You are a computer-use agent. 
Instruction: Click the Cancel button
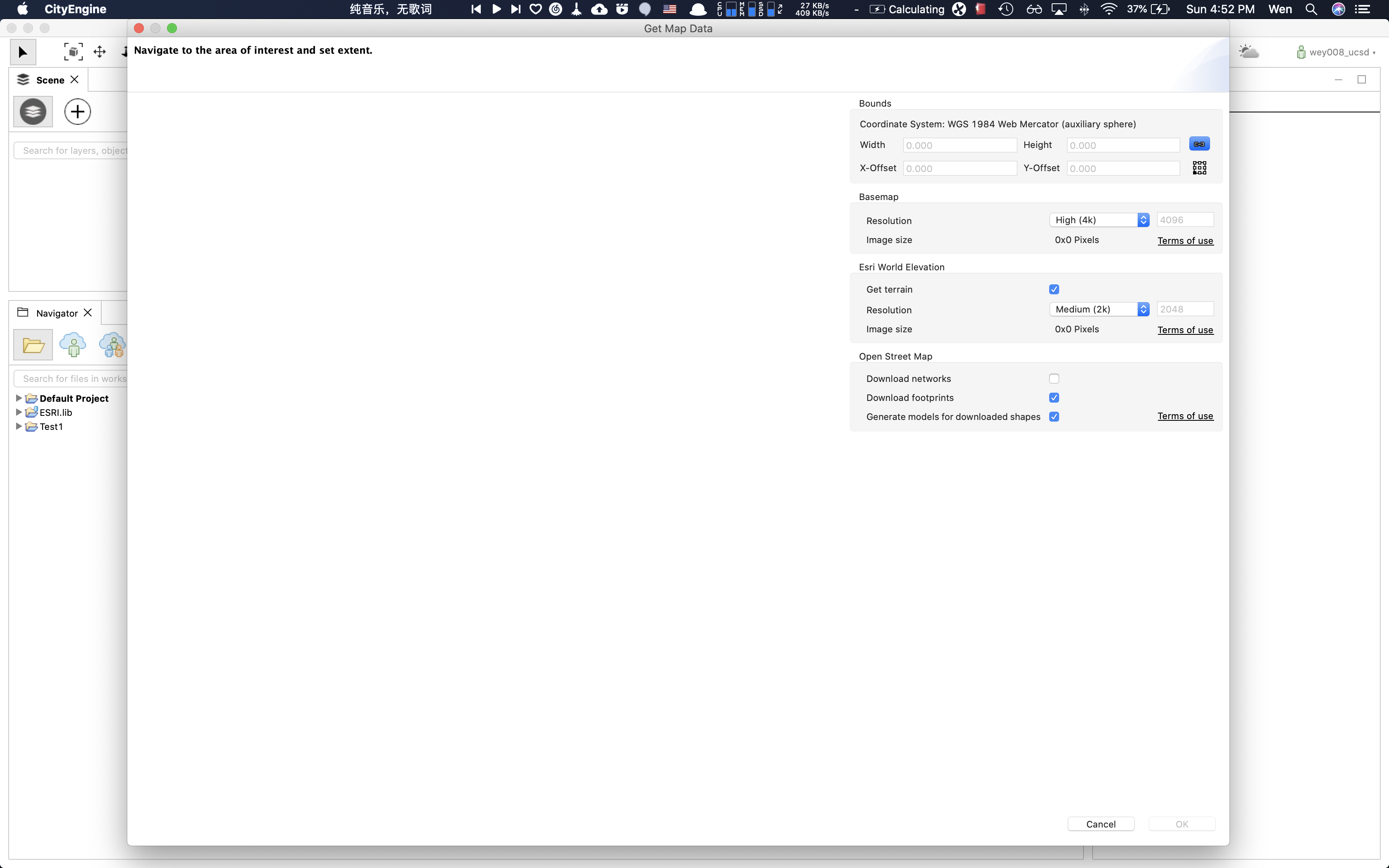point(1100,824)
